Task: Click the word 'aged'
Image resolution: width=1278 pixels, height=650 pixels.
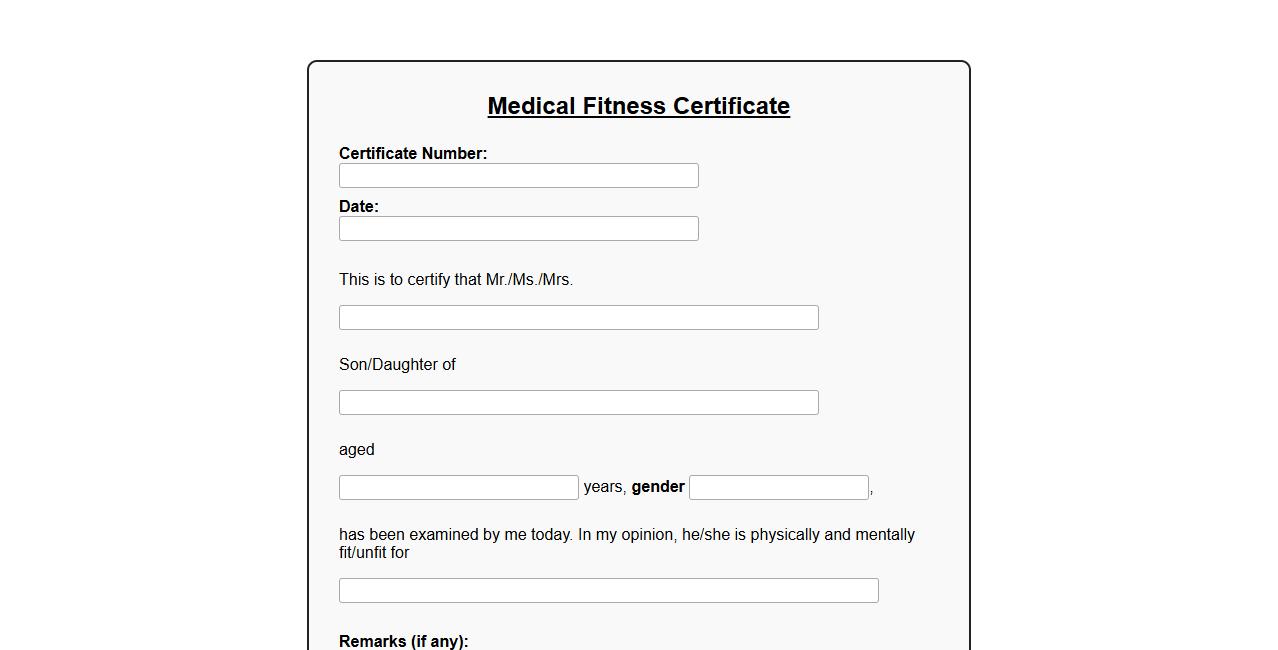Action: point(356,450)
